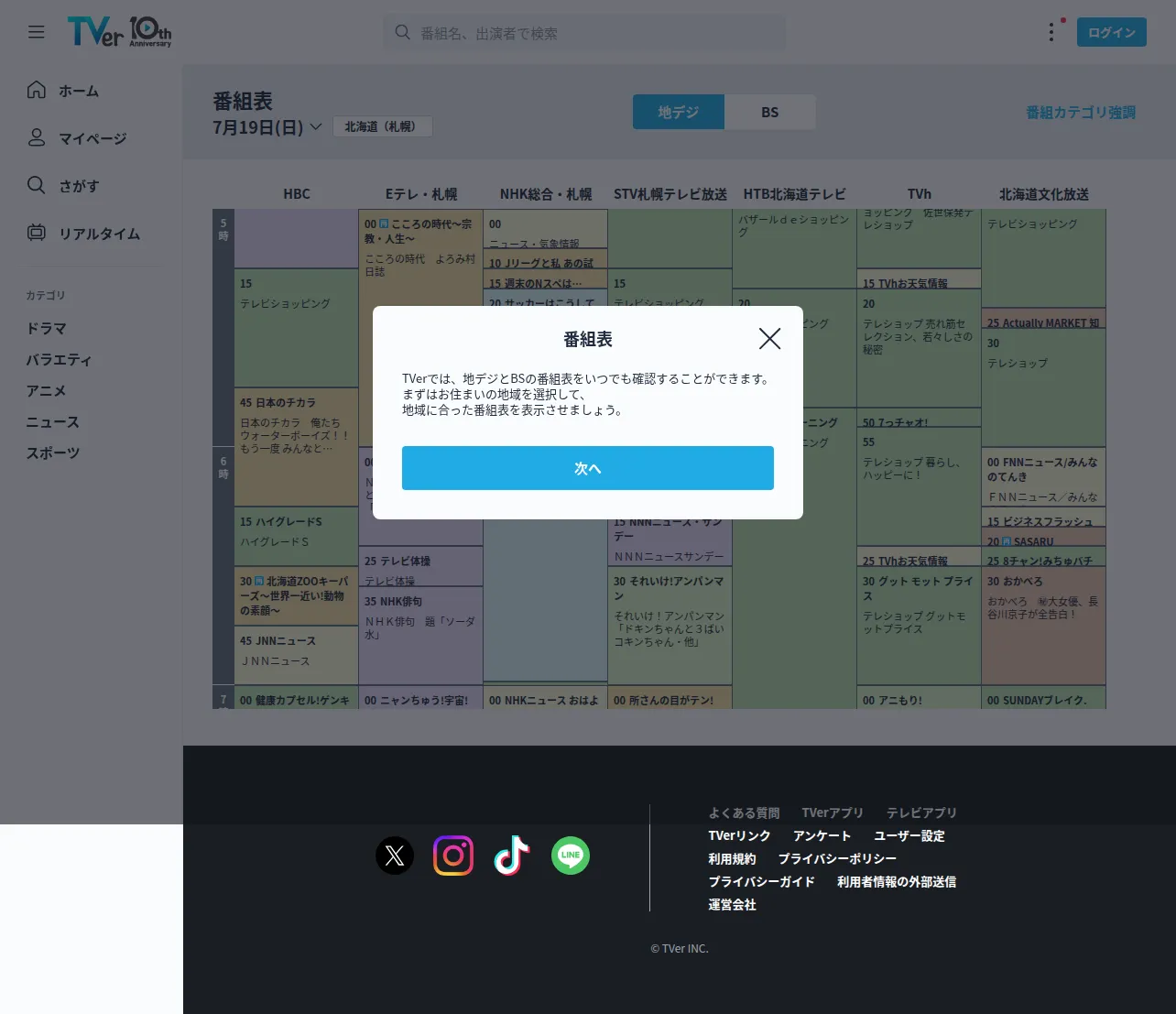1176x1014 pixels.
Task: Click the TVh channel header
Action: [920, 194]
